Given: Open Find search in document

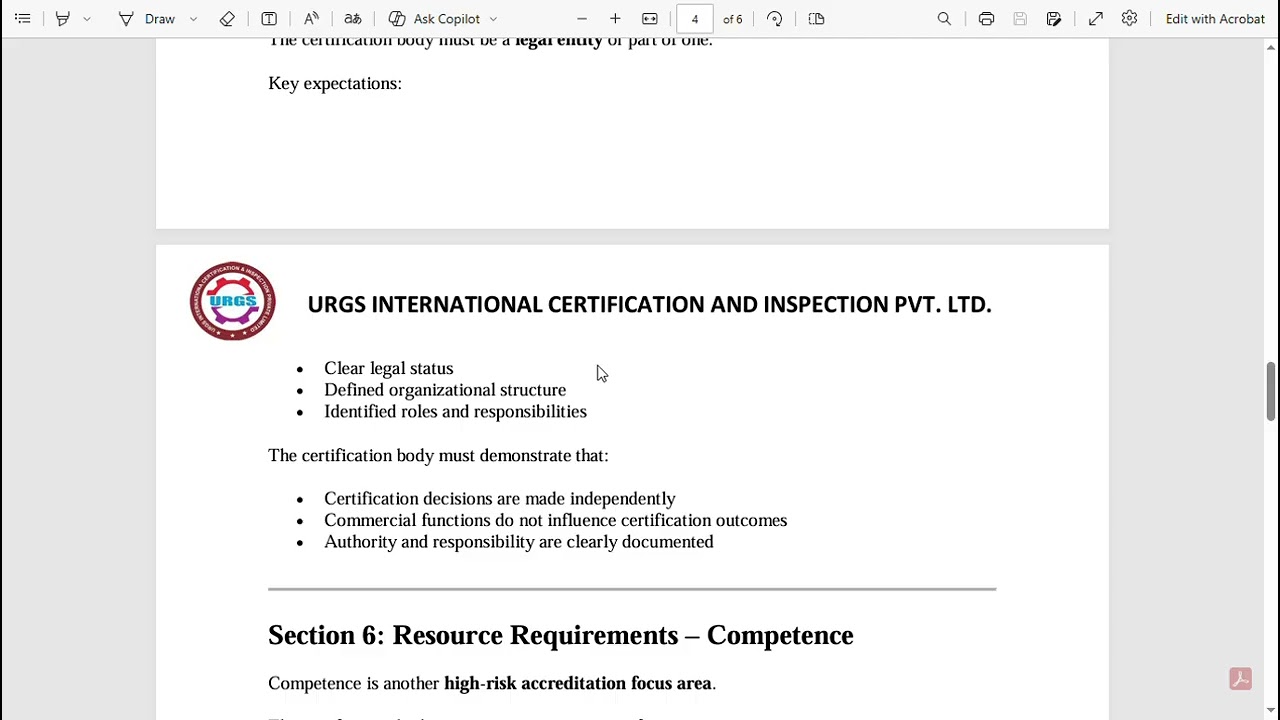Looking at the screenshot, I should pos(944,19).
